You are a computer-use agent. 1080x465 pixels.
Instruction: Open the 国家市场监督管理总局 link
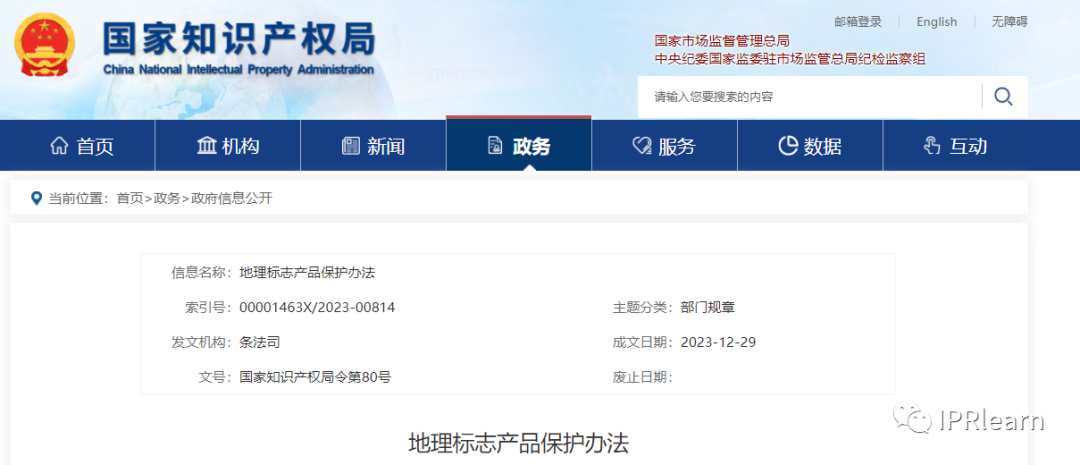722,42
